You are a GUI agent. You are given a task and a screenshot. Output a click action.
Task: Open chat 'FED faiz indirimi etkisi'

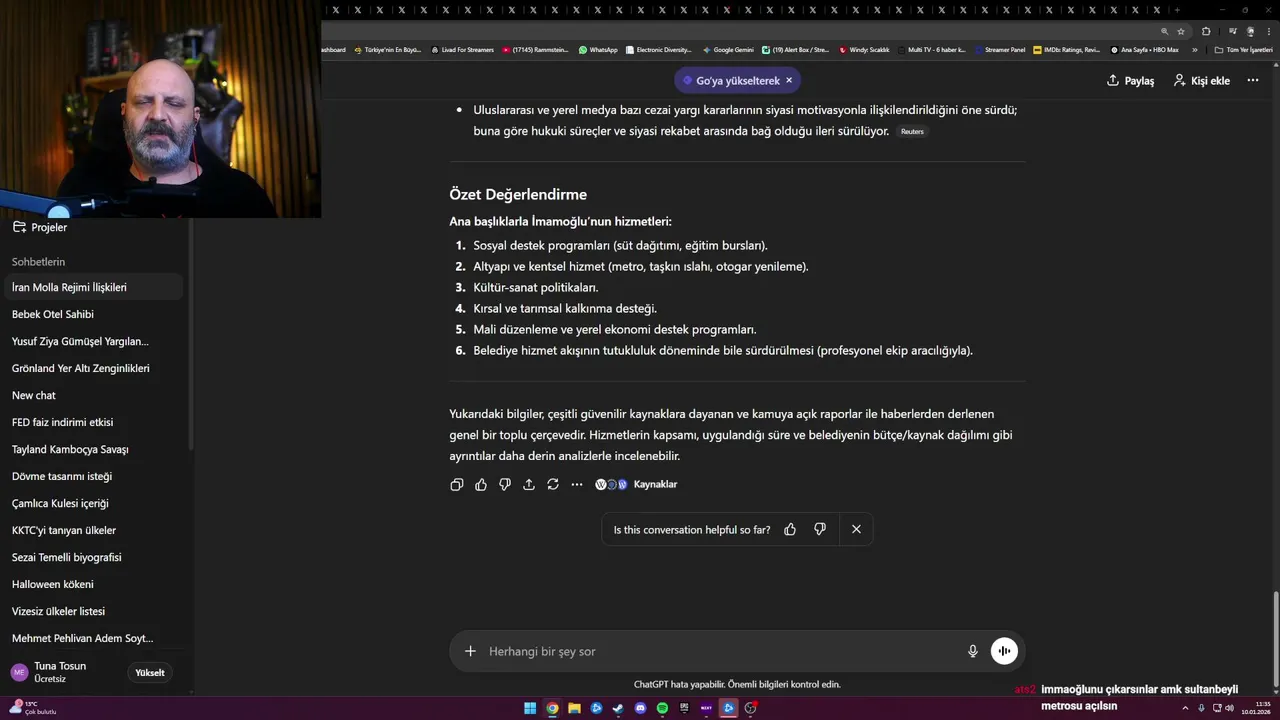tap(92, 422)
